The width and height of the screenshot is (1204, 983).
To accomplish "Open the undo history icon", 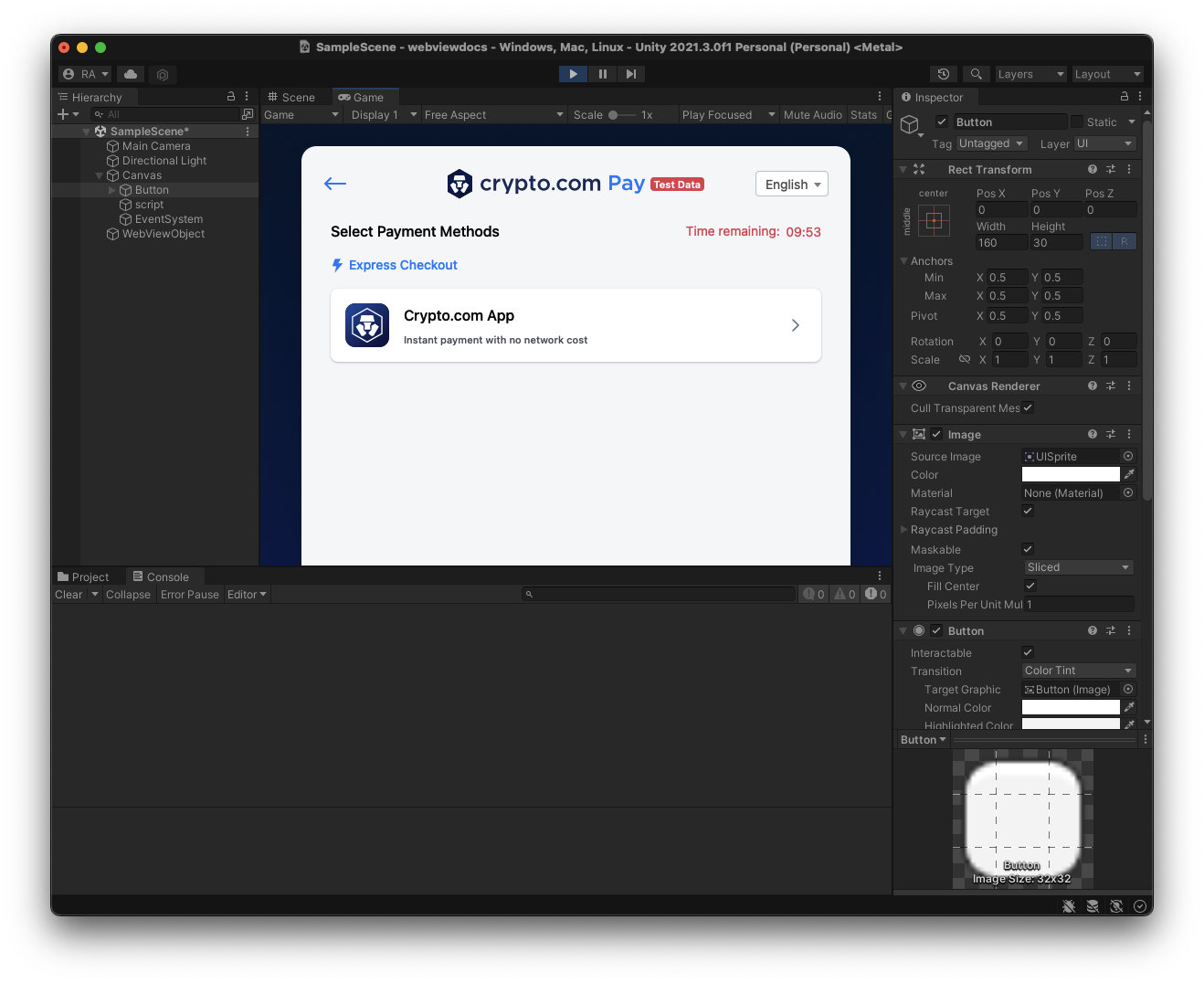I will pos(944,74).
